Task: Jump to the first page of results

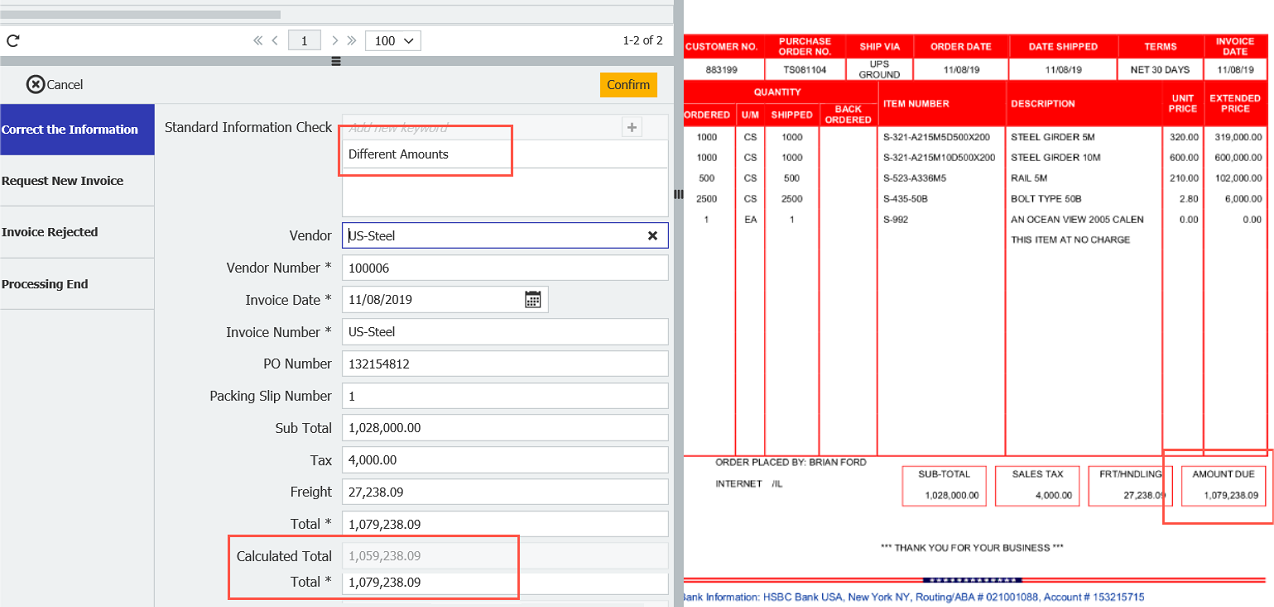Action: [x=257, y=41]
